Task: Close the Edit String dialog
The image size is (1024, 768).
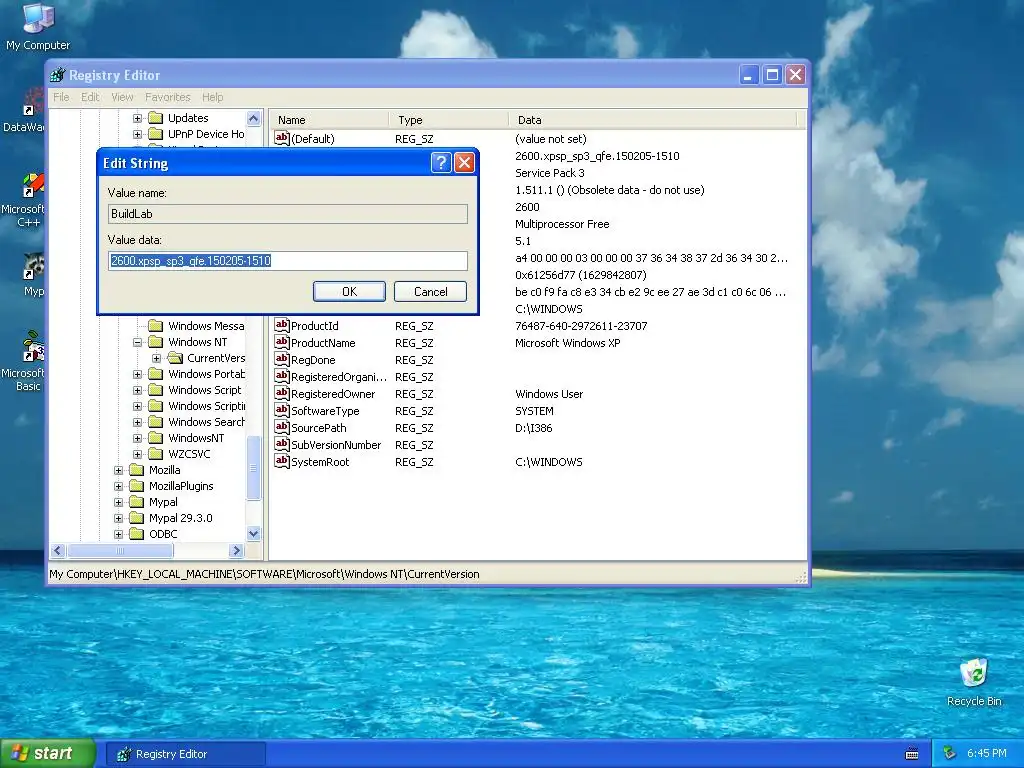Action: point(464,163)
